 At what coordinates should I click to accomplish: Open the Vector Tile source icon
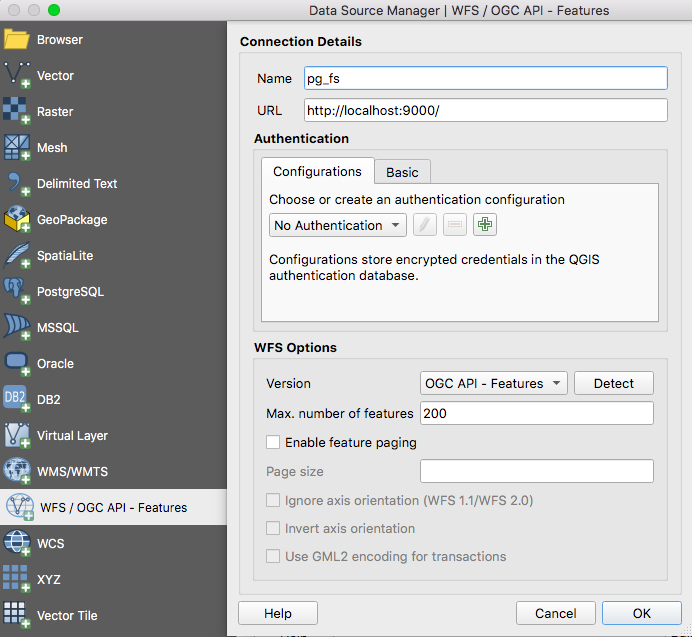16,615
